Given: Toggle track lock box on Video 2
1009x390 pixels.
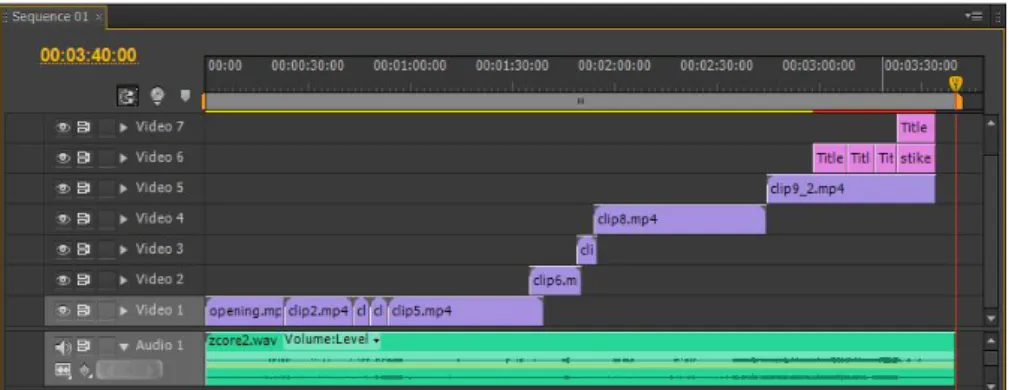Looking at the screenshot, I should click(x=107, y=280).
